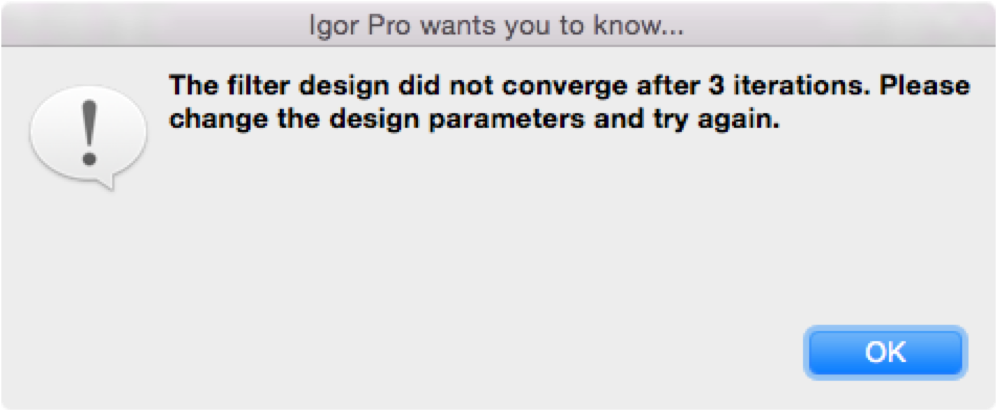Click the OK button

coord(885,352)
